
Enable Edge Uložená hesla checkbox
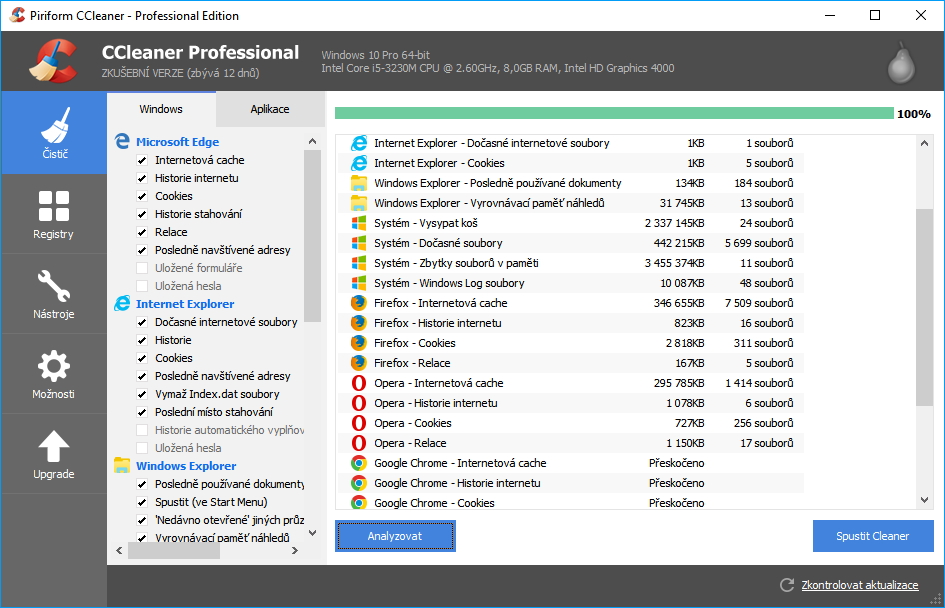[x=142, y=286]
